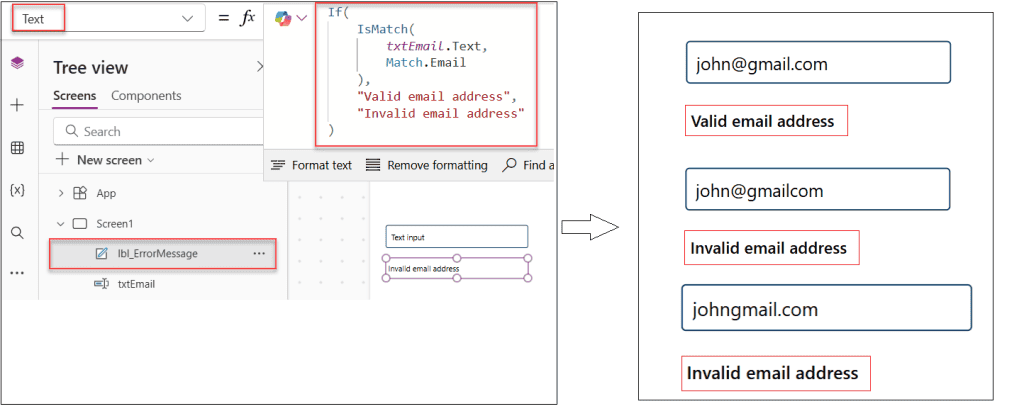1024x416 pixels.
Task: Click Invalid email address under johngmail.com
Action: [776, 374]
